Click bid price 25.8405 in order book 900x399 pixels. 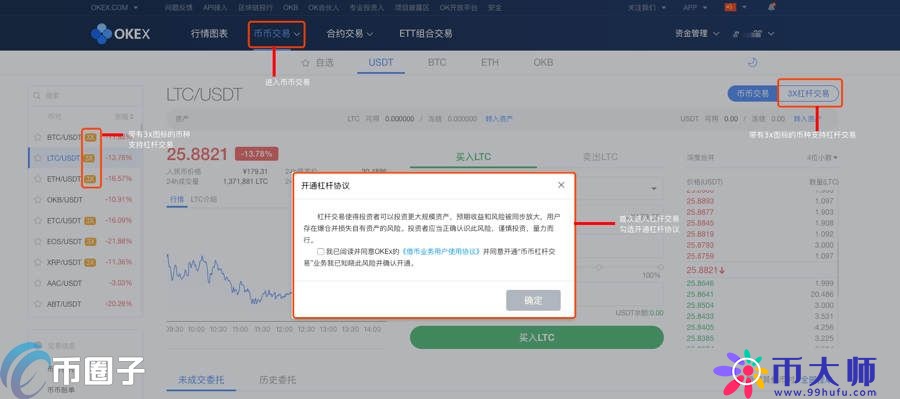(700, 327)
